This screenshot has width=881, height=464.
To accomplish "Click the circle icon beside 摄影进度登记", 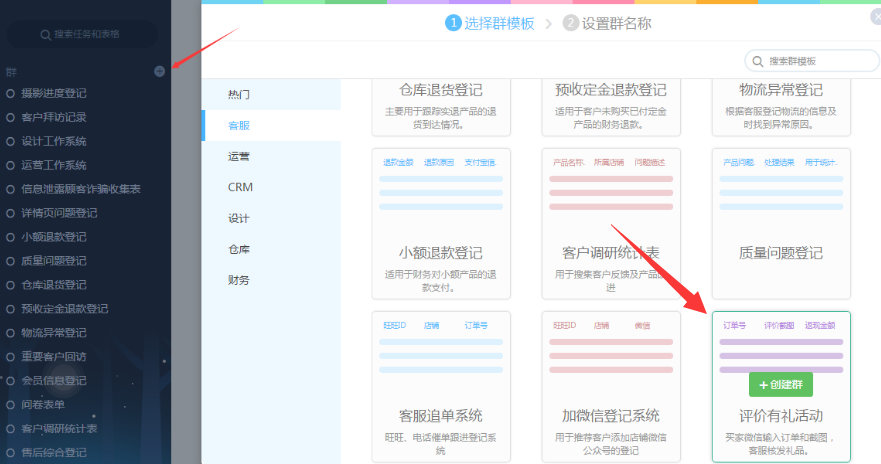I will [10, 94].
